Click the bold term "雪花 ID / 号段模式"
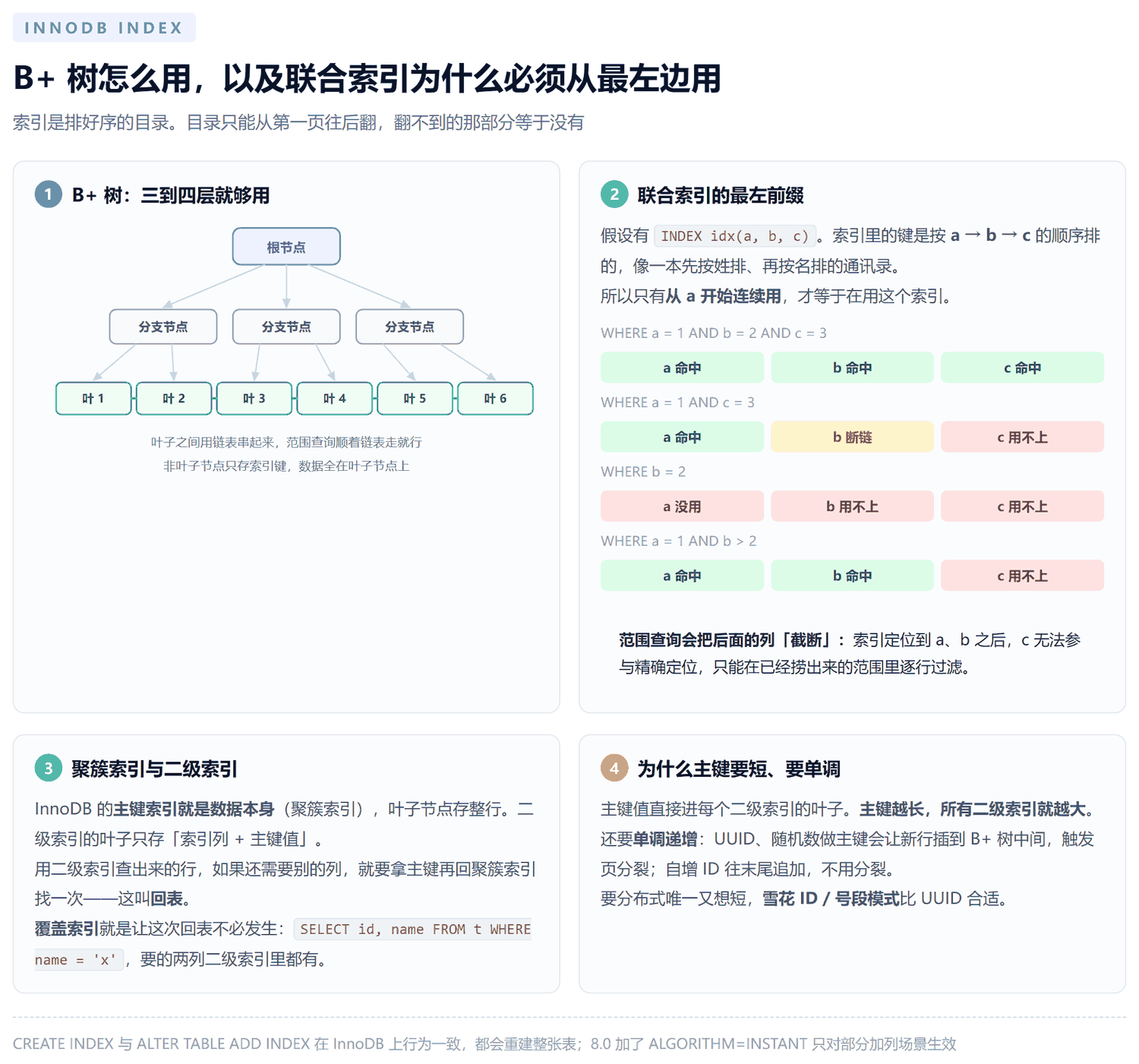Screen dimensions: 1139x1064 coord(831,899)
